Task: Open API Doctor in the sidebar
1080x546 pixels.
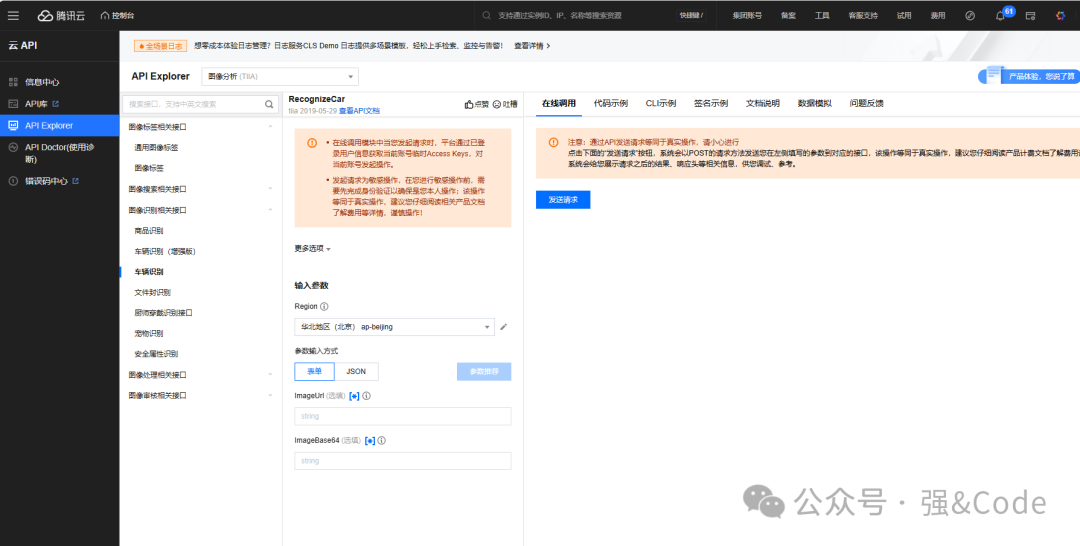Action: pos(59,153)
